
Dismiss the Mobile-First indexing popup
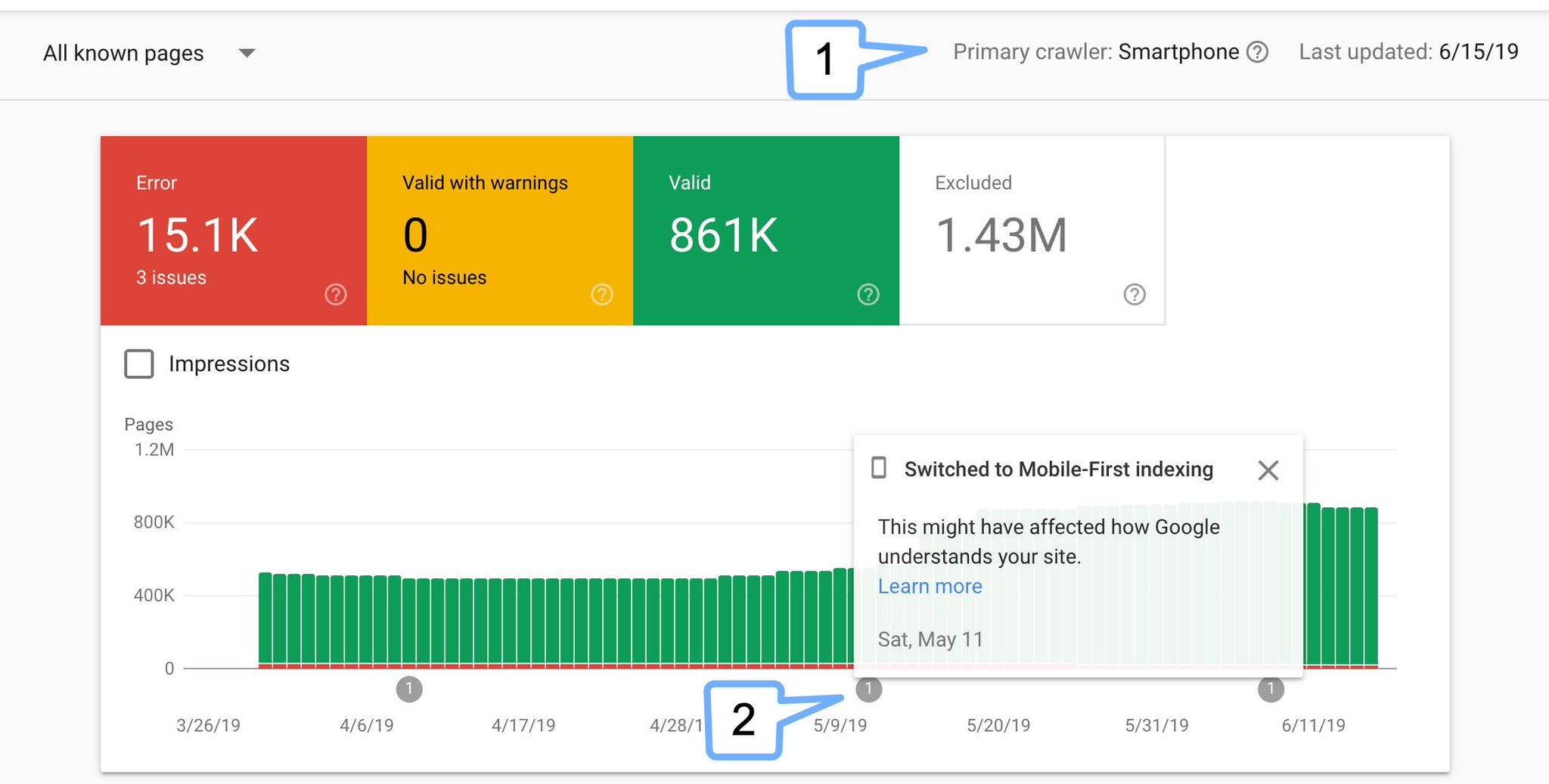(1268, 470)
